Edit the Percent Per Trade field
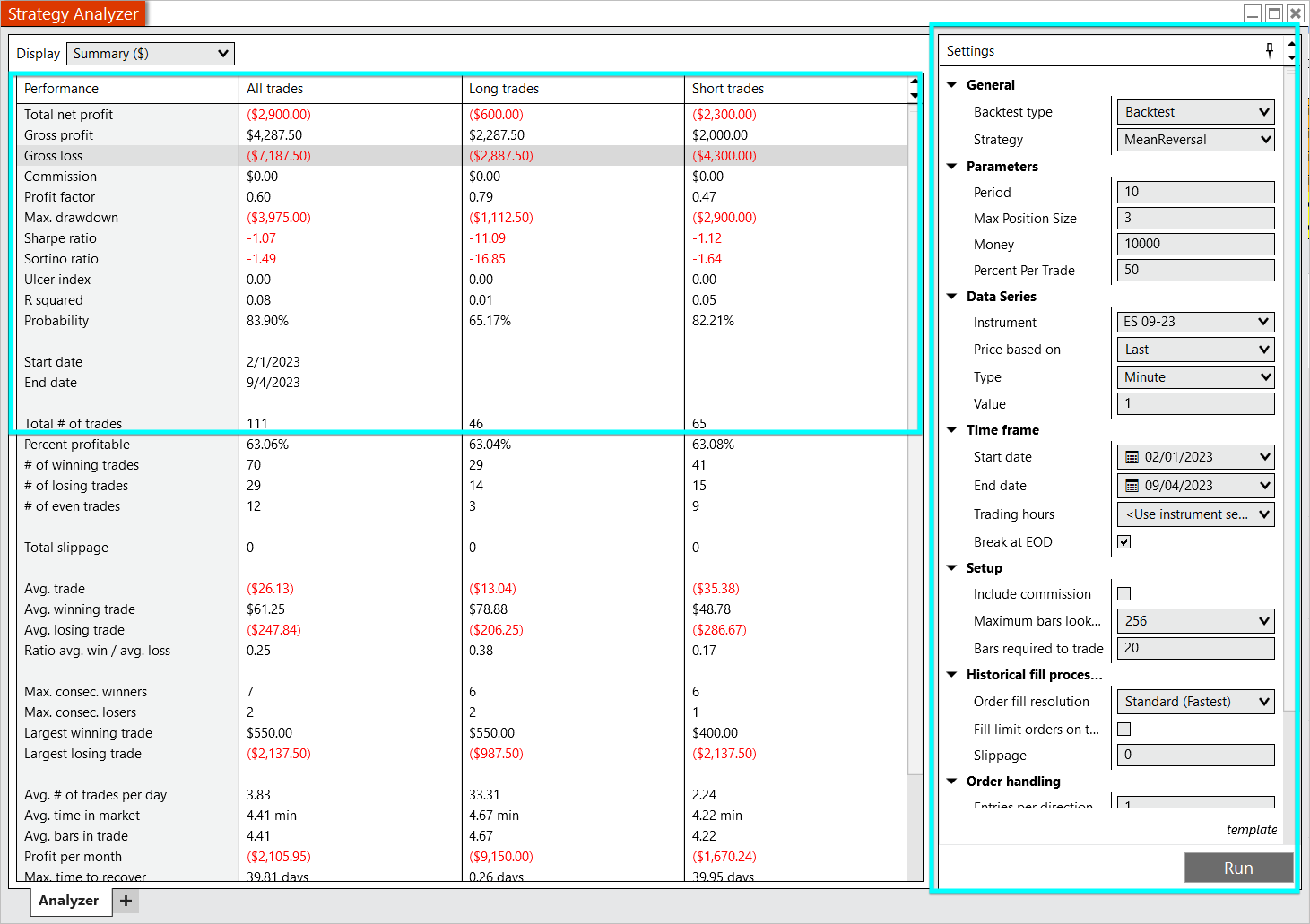 click(x=1196, y=270)
